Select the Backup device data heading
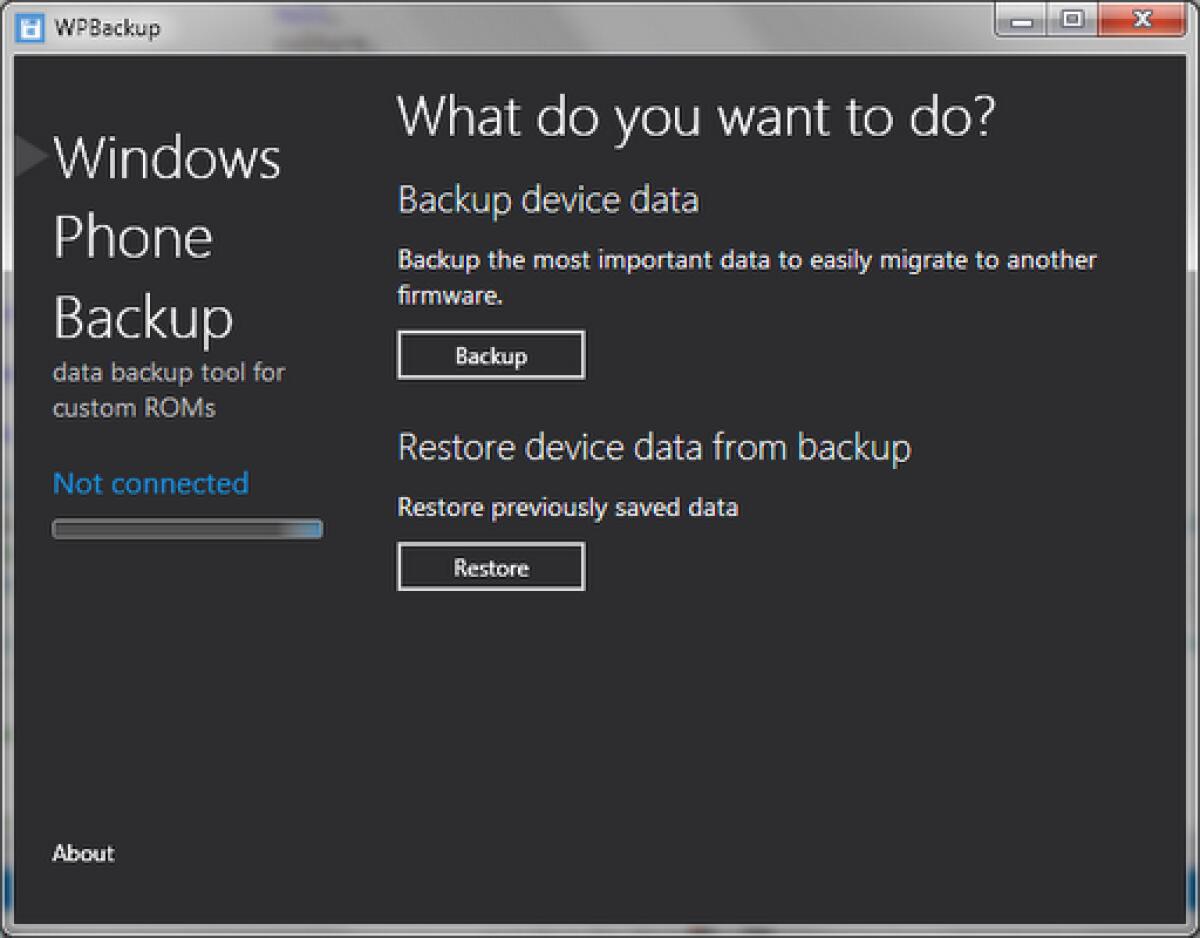 550,199
